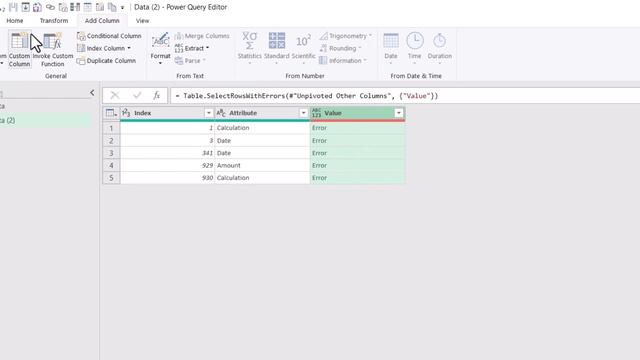Image resolution: width=640 pixels, height=360 pixels.
Task: Click the Index Column icon
Action: 81,48
